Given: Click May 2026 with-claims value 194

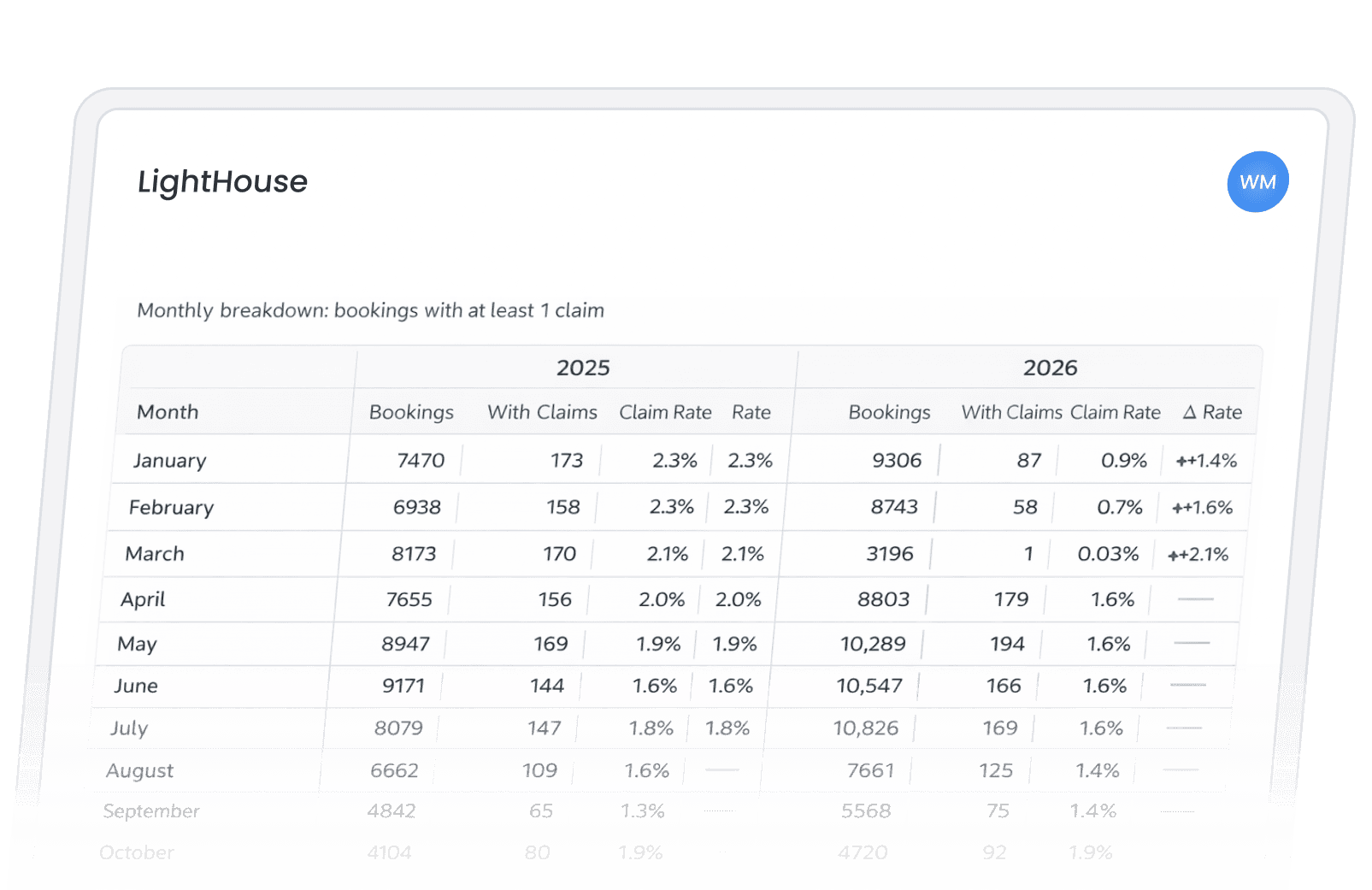Looking at the screenshot, I should pyautogui.click(x=1007, y=644).
